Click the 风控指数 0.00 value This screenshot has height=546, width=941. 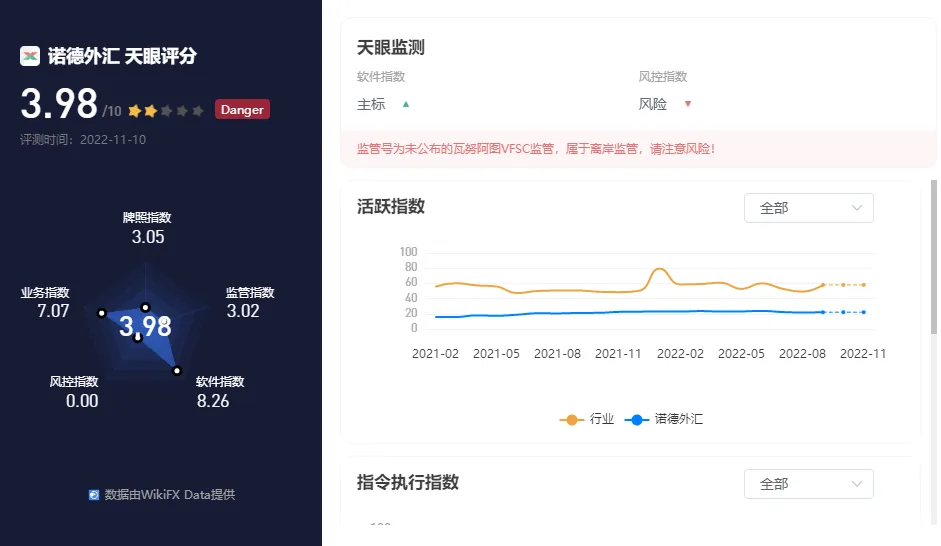(x=82, y=401)
